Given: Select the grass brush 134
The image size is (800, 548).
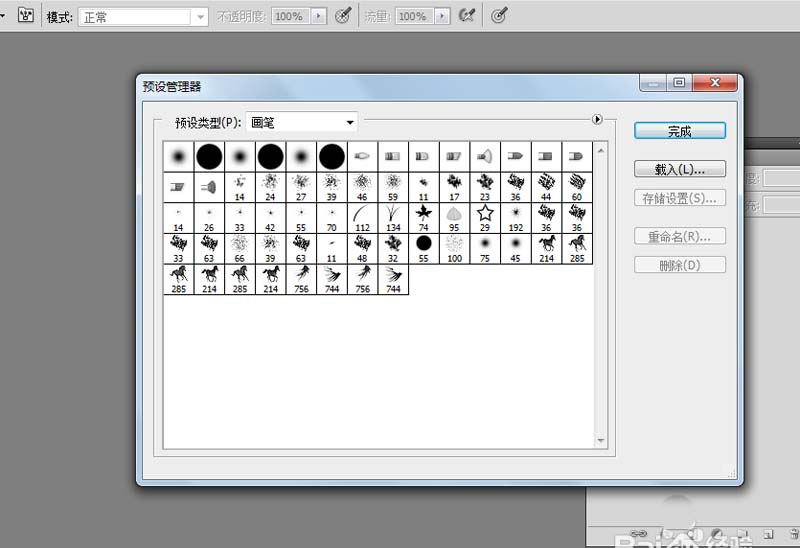Looking at the screenshot, I should pos(393,217).
